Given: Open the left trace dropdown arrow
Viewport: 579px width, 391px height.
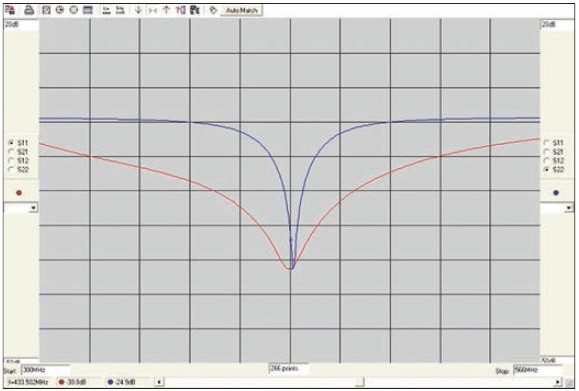Looking at the screenshot, I should click(x=33, y=208).
